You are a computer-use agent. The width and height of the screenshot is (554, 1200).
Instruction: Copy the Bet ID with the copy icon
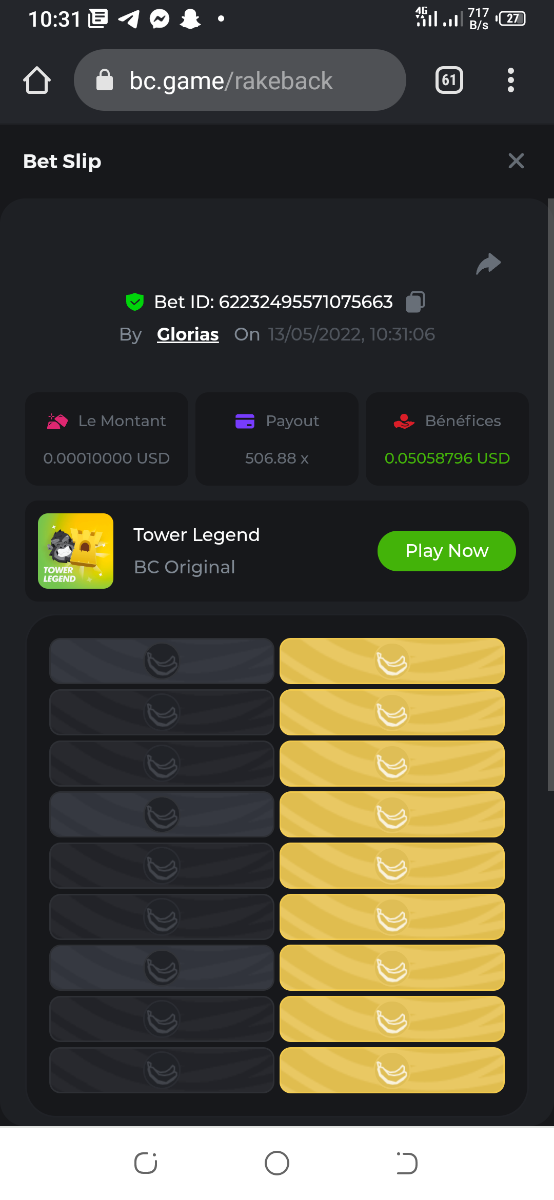pos(416,301)
